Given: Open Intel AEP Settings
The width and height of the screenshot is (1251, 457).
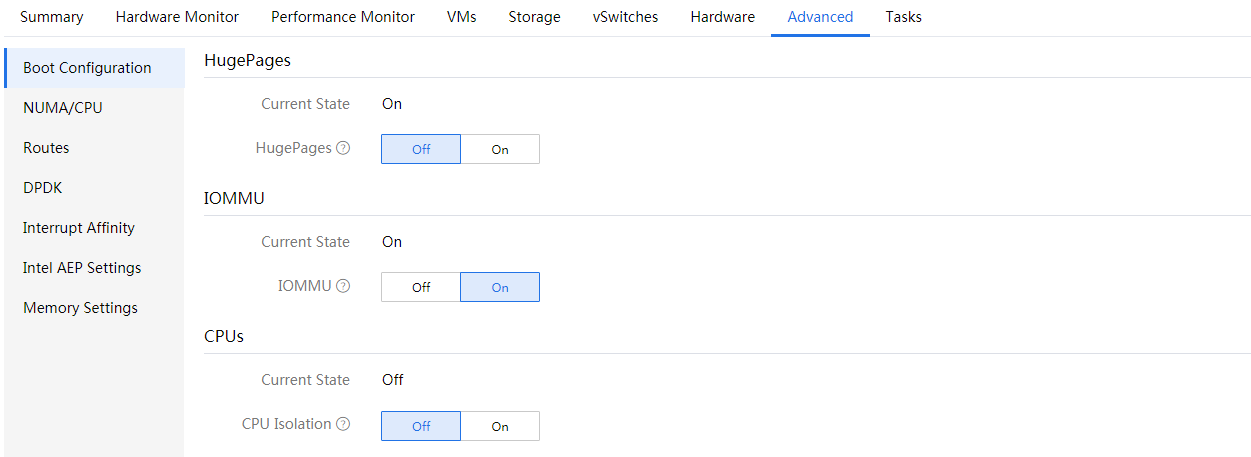Looking at the screenshot, I should (x=82, y=268).
